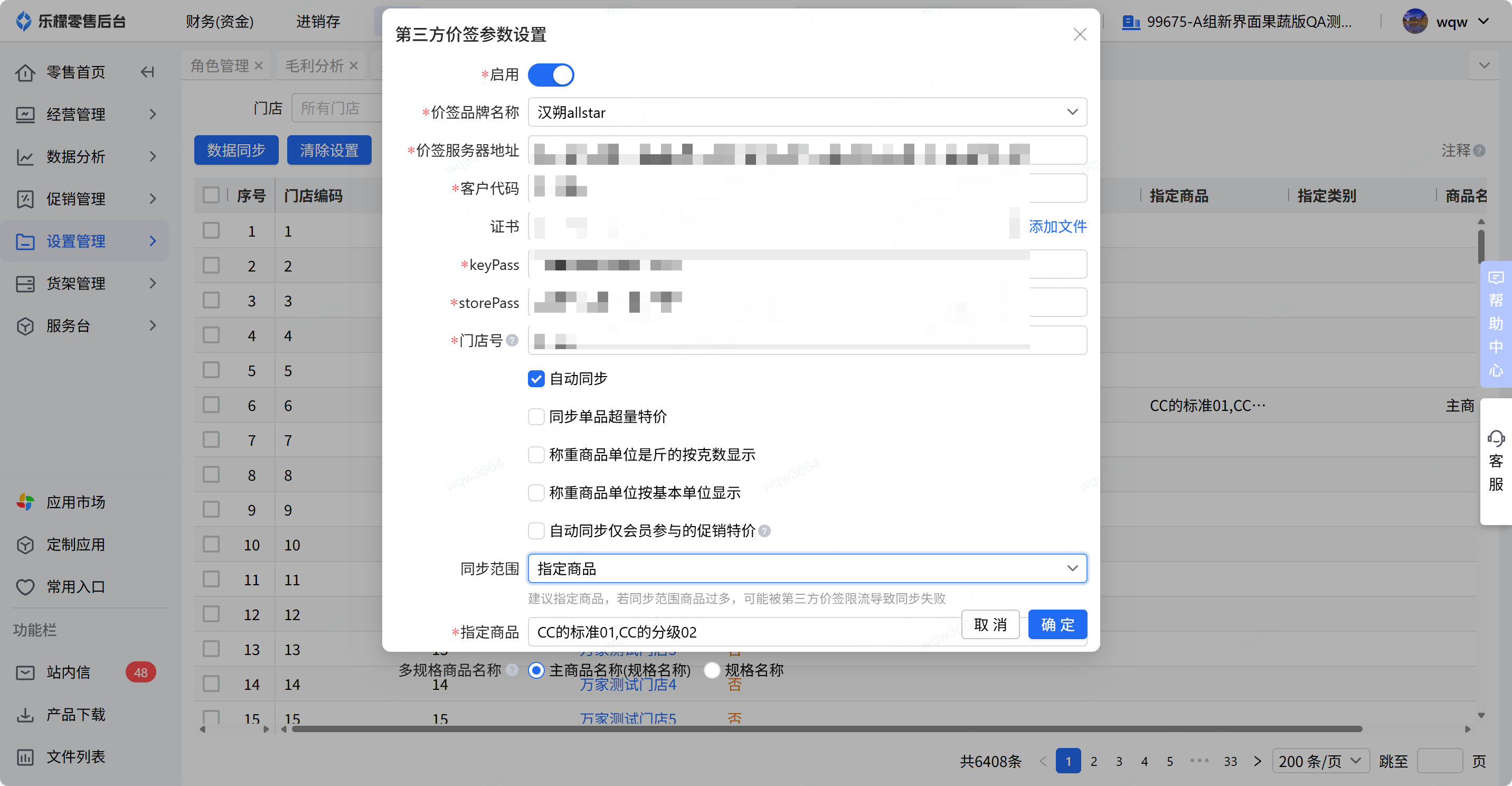Open the 价签品牌名称 dropdown
This screenshot has width=1512, height=786.
tap(807, 112)
